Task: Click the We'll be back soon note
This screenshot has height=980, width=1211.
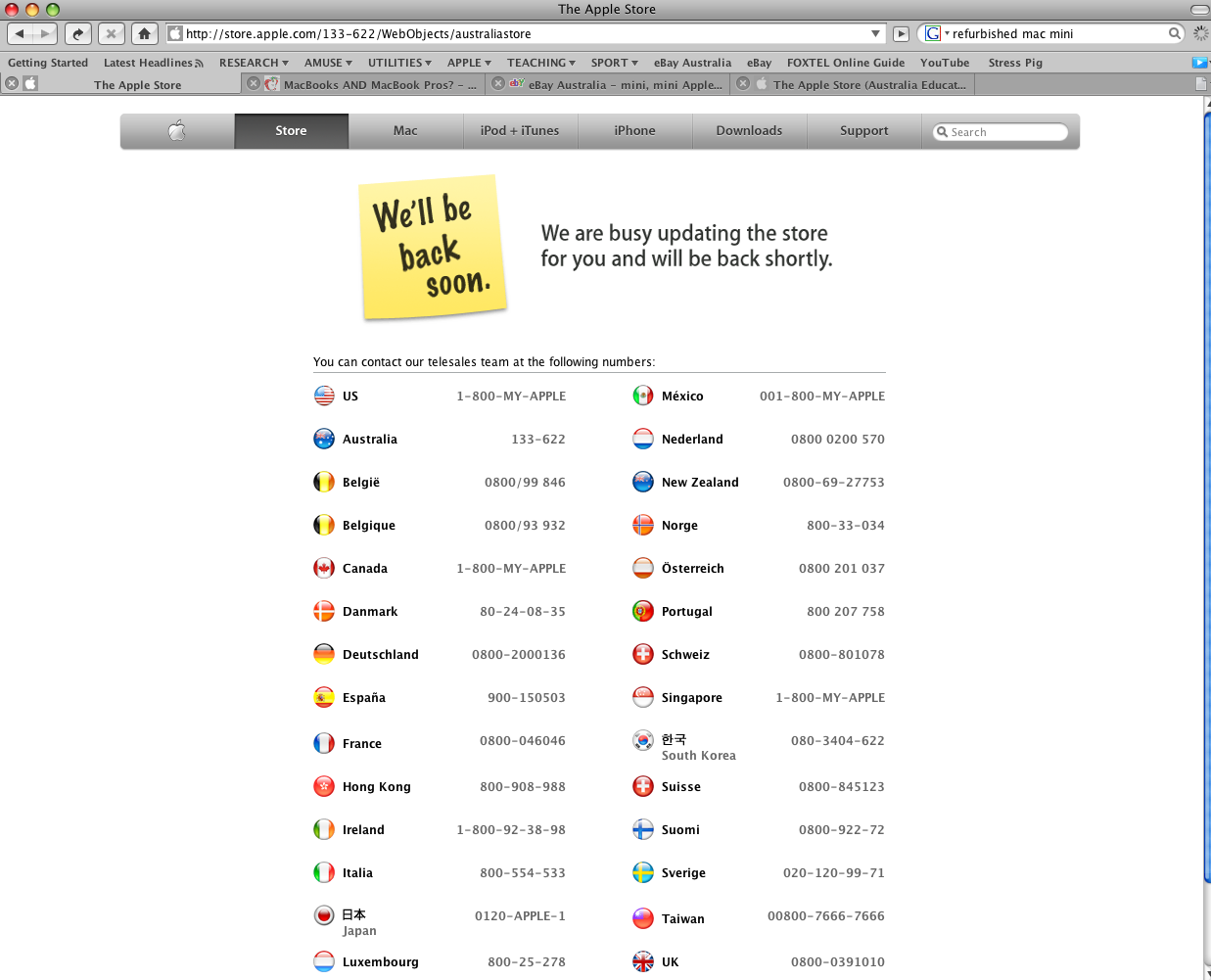Action: [x=433, y=247]
